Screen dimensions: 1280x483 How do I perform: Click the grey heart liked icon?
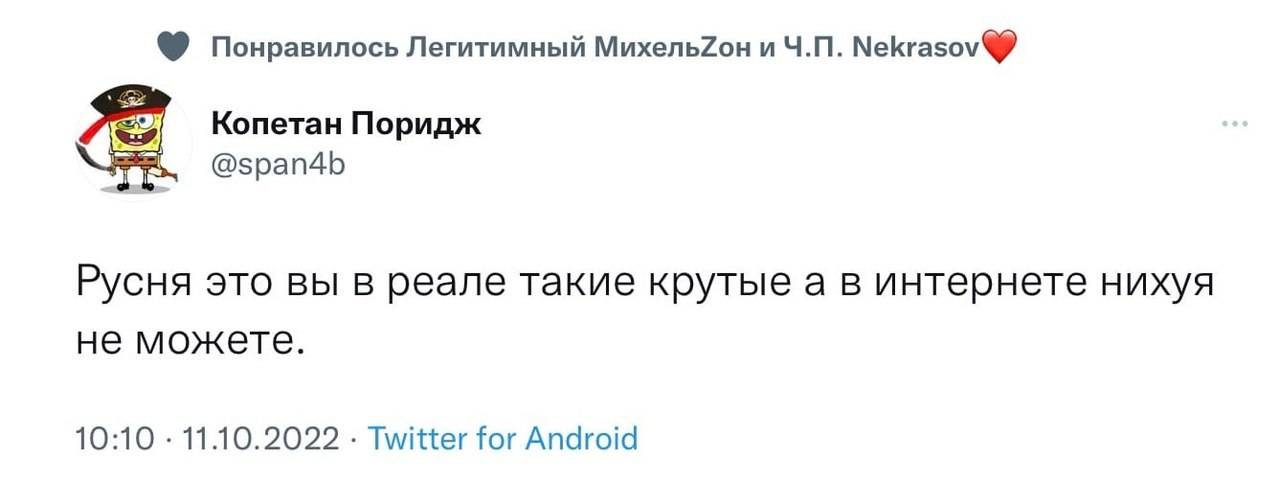click(173, 47)
